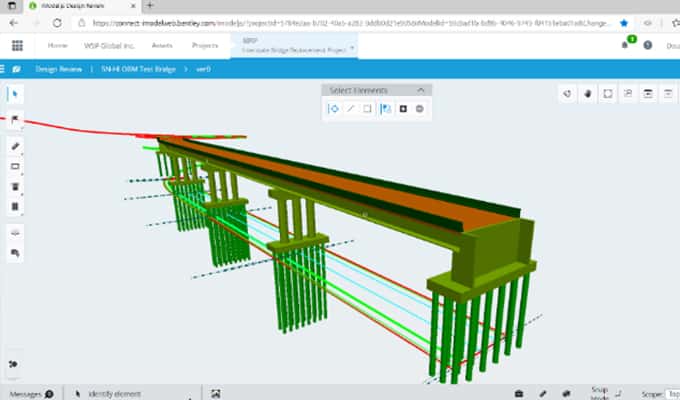Screen dimensions: 680x400
Task: Select the Measure tool in left toolbar
Action: (x=14, y=145)
